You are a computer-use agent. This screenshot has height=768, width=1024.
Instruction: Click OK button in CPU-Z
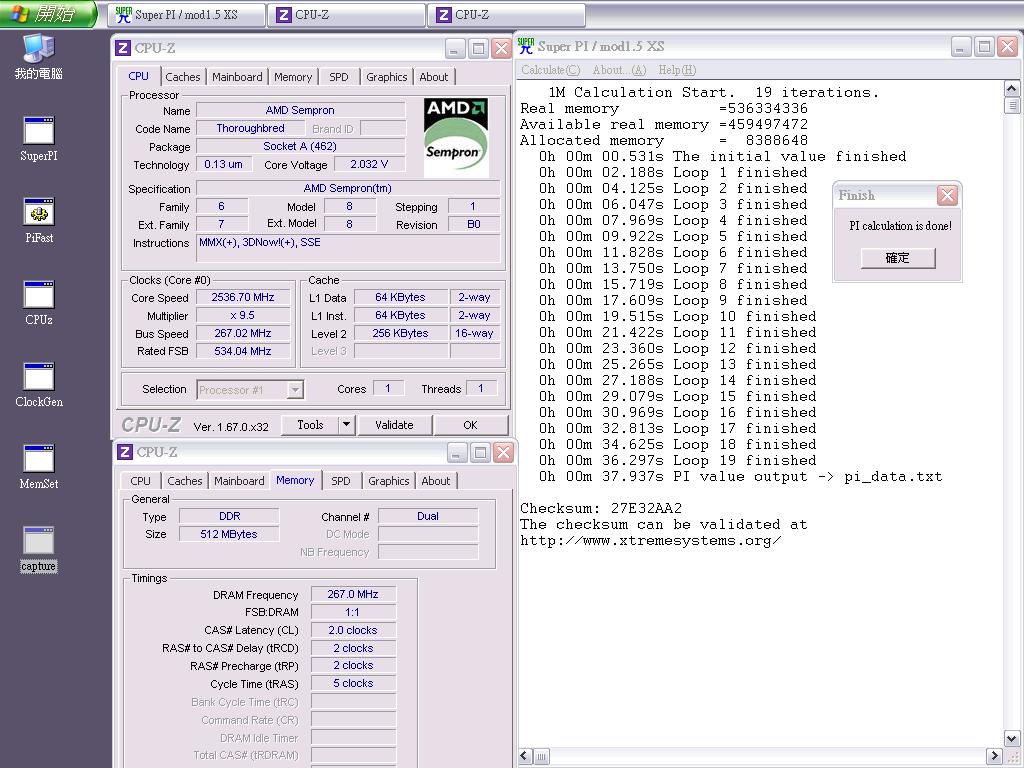pos(470,425)
